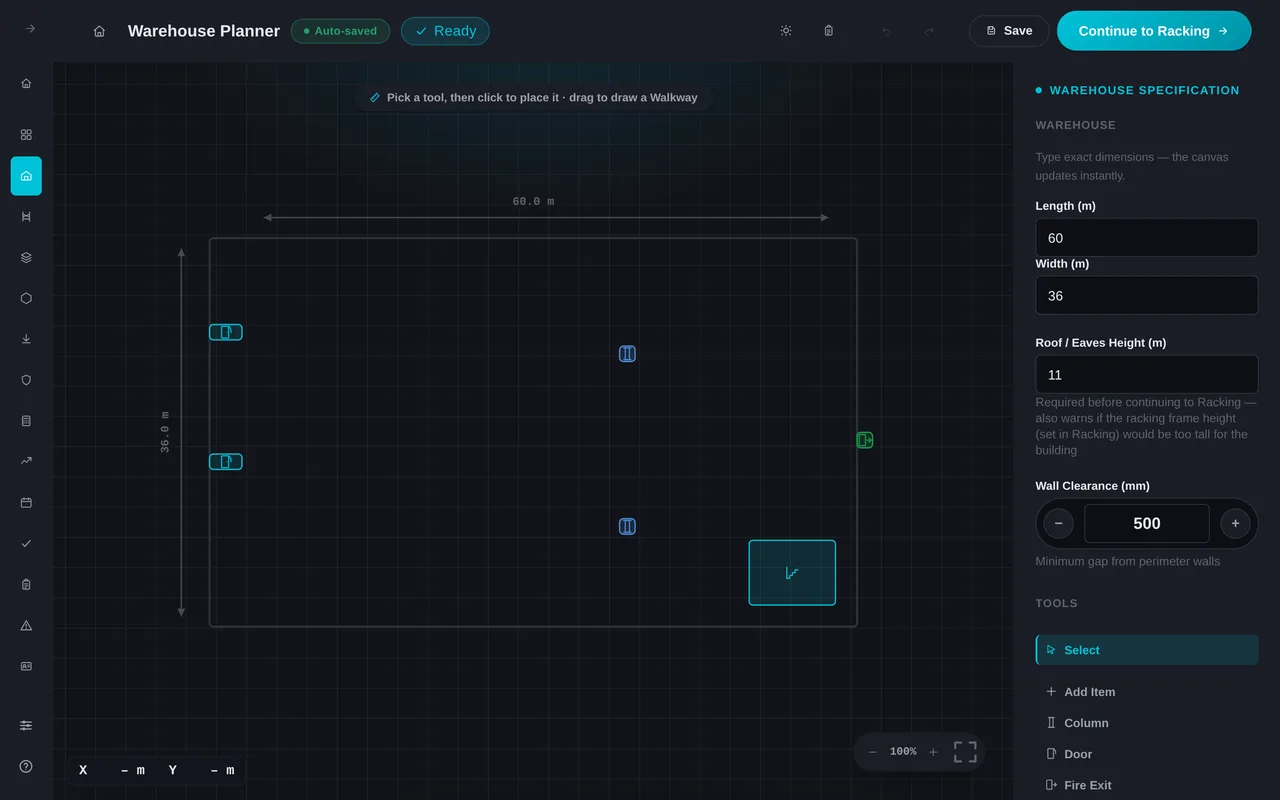1280x800 pixels.
Task: Choose the Fire Exit tool
Action: (1147, 785)
